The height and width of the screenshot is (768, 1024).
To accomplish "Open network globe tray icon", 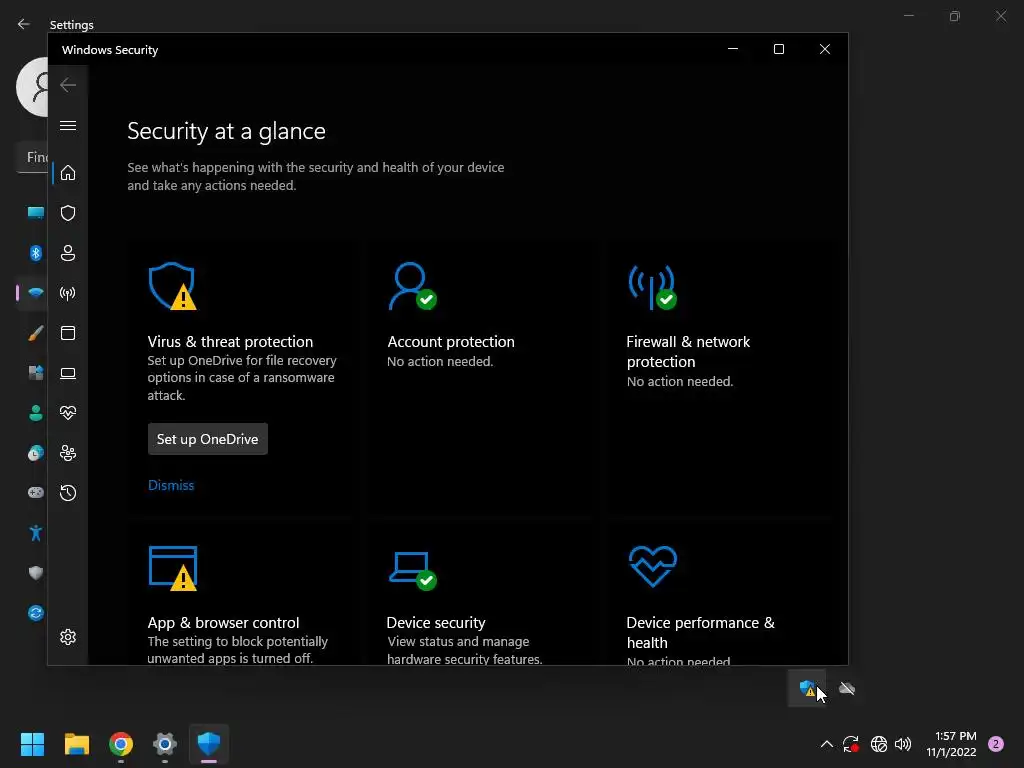I will tap(879, 744).
